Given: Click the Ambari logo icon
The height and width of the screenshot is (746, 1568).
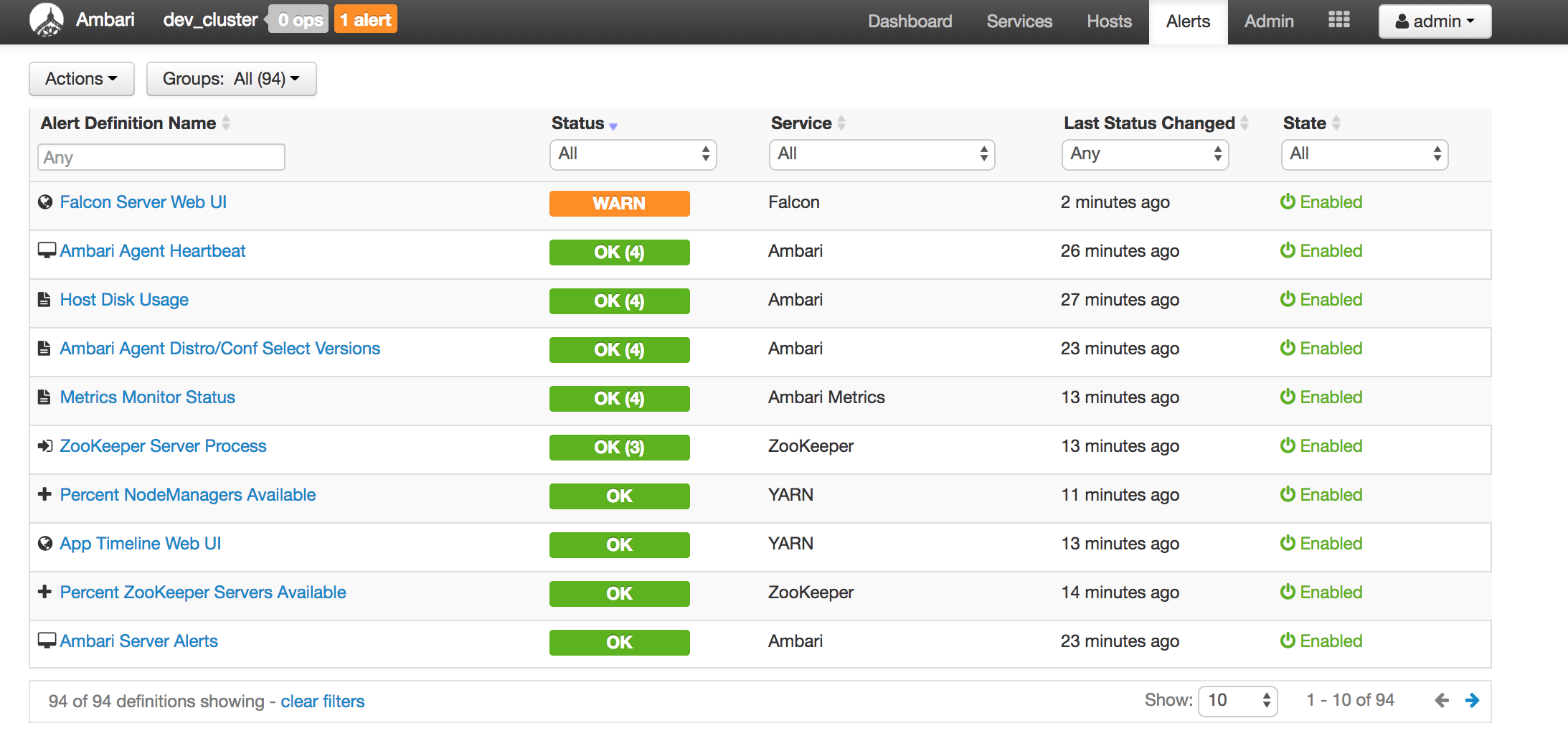Looking at the screenshot, I should click(47, 20).
